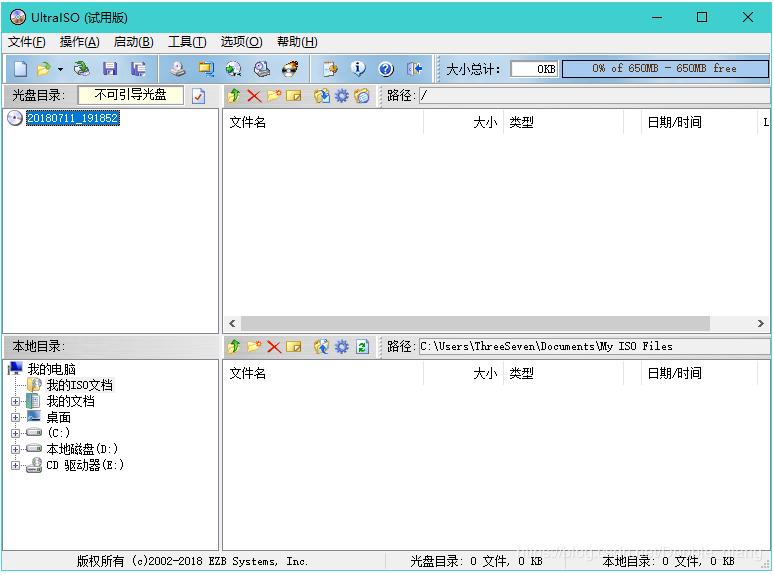Click the disc pane label/hide icon
Viewport: 774px width, 575px height.
tap(362, 96)
